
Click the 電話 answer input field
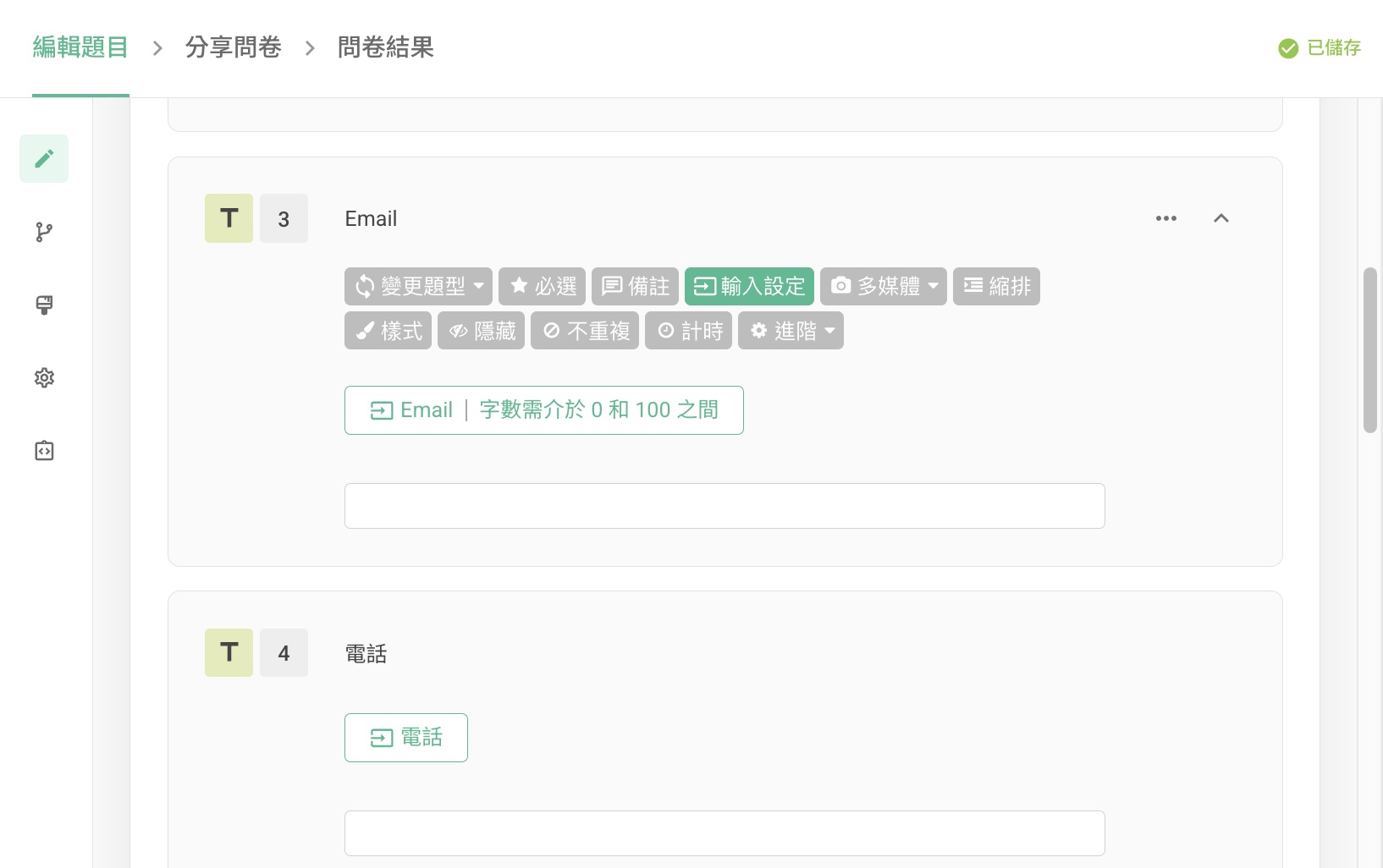pyautogui.click(x=725, y=833)
